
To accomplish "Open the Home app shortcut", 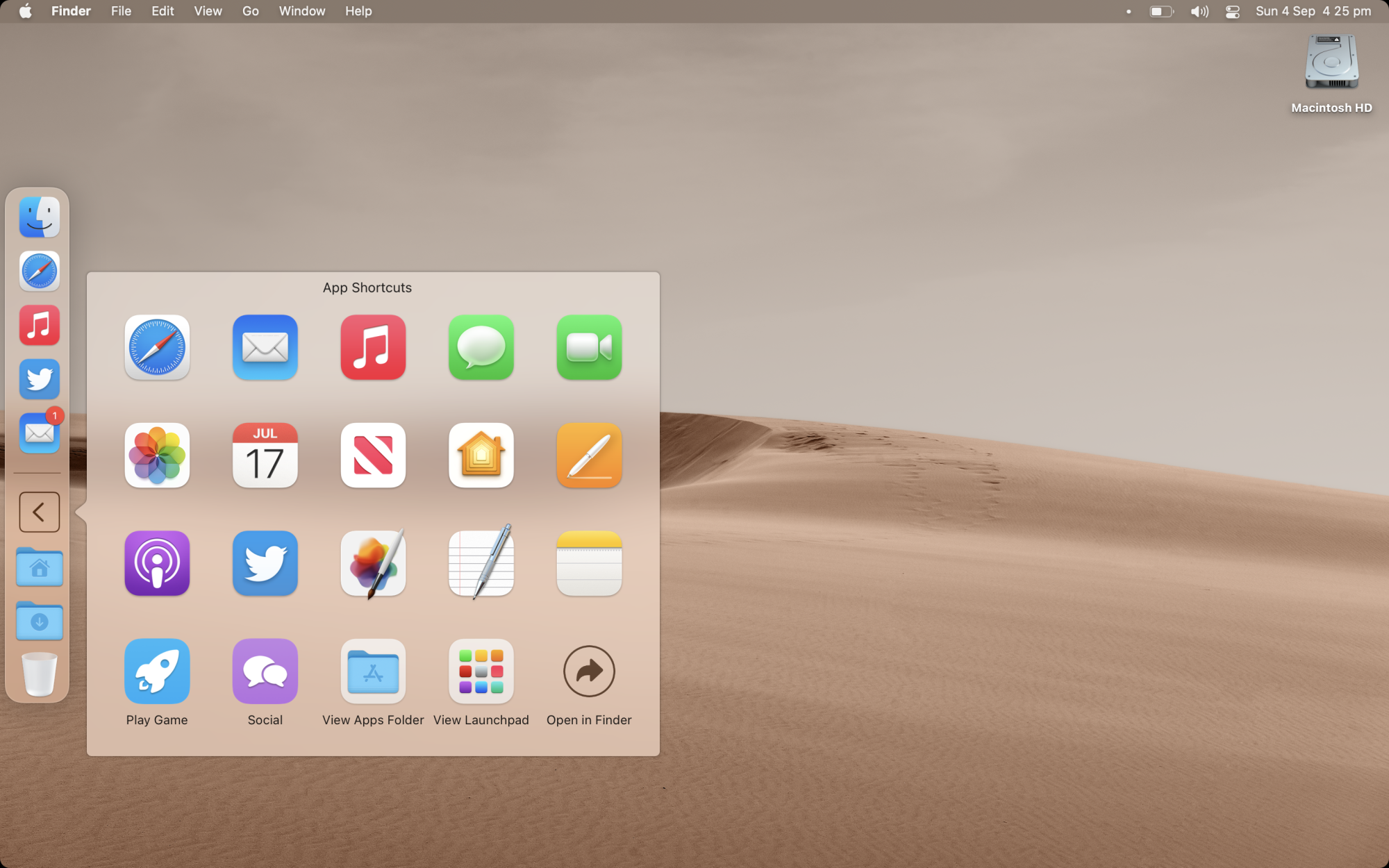I will (x=481, y=456).
